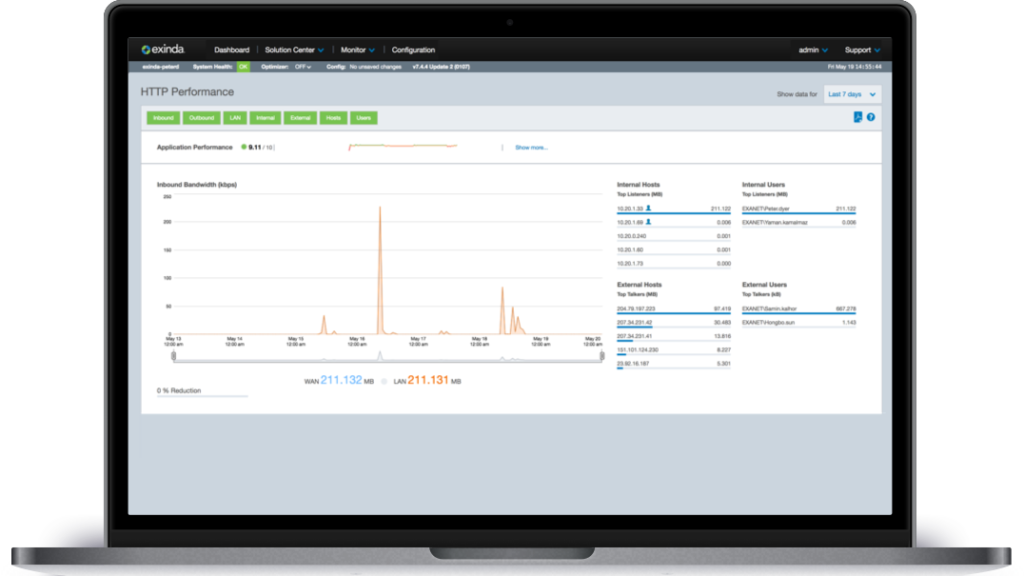Click user icon beside host 10.20.1.69

pos(648,222)
